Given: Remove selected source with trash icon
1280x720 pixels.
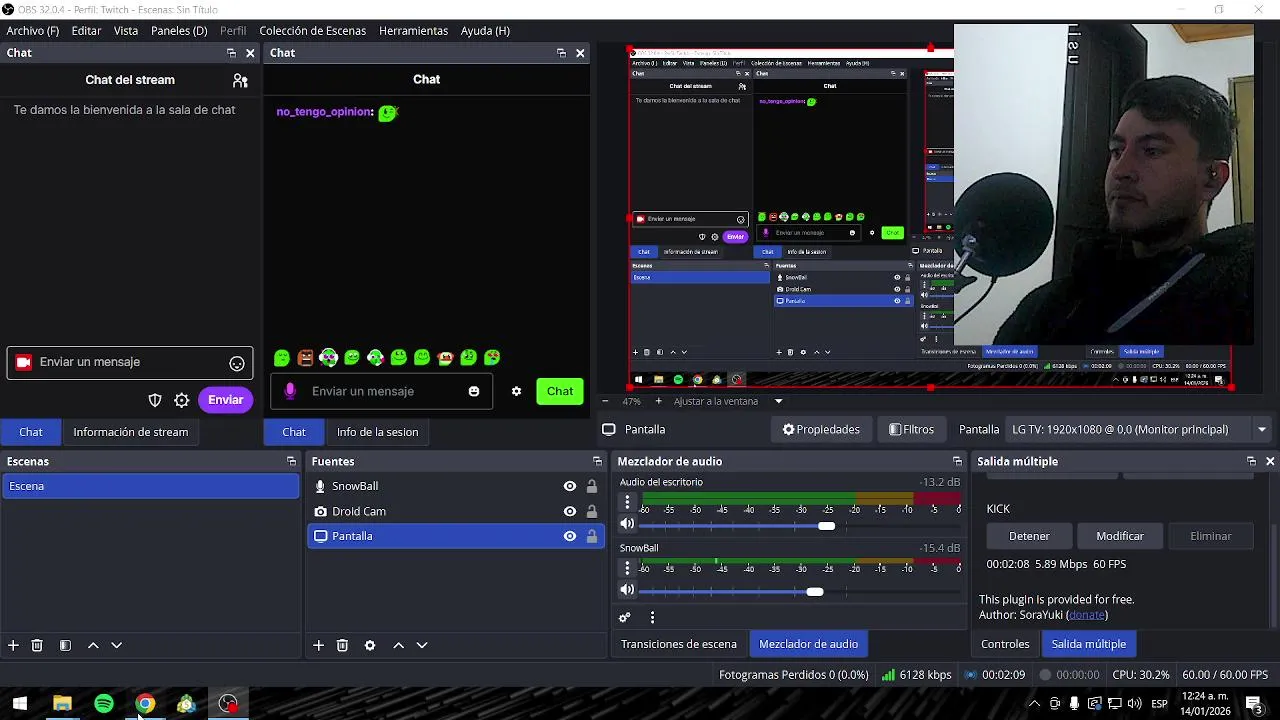Looking at the screenshot, I should pos(342,645).
